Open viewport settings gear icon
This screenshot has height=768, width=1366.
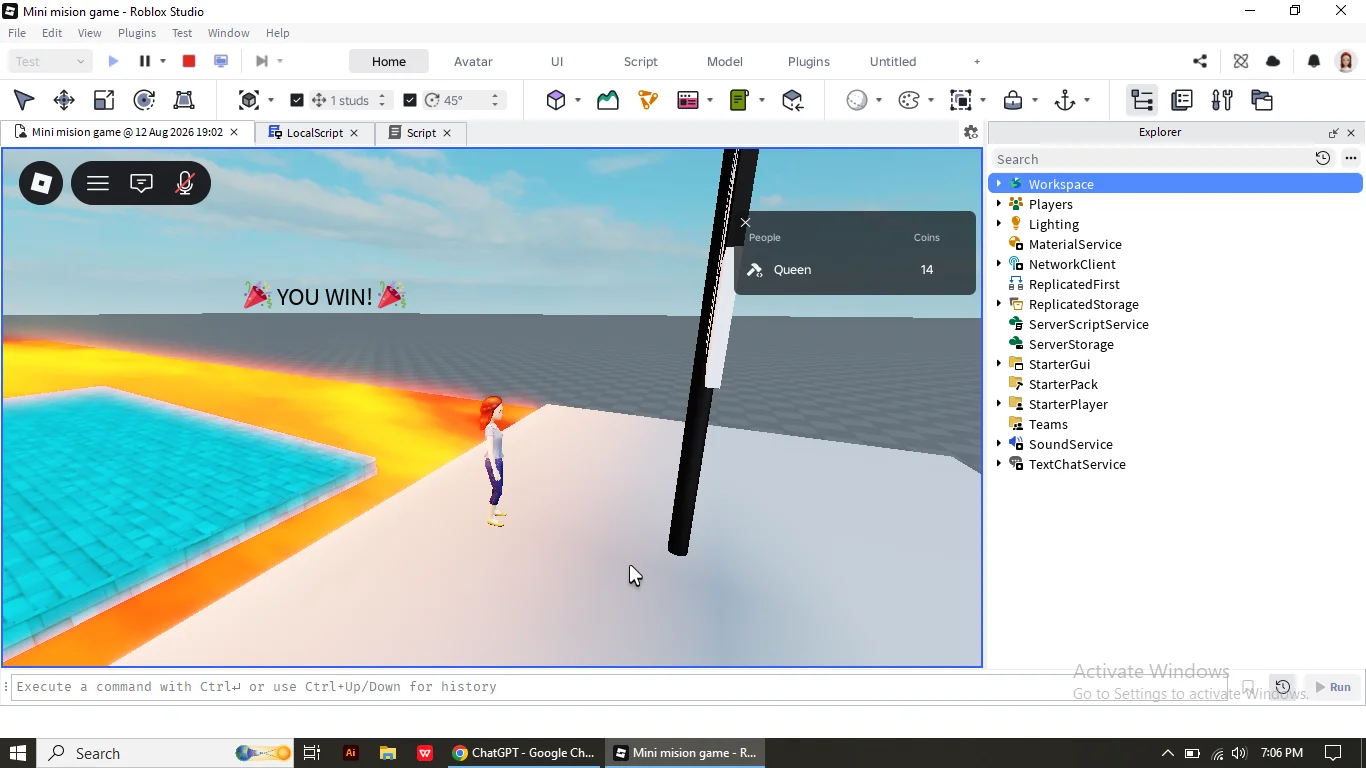pos(970,132)
